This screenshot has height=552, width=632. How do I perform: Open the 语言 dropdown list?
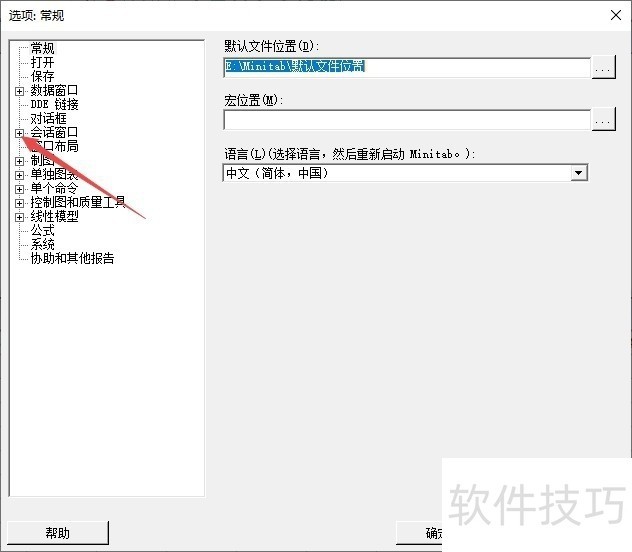(x=578, y=173)
